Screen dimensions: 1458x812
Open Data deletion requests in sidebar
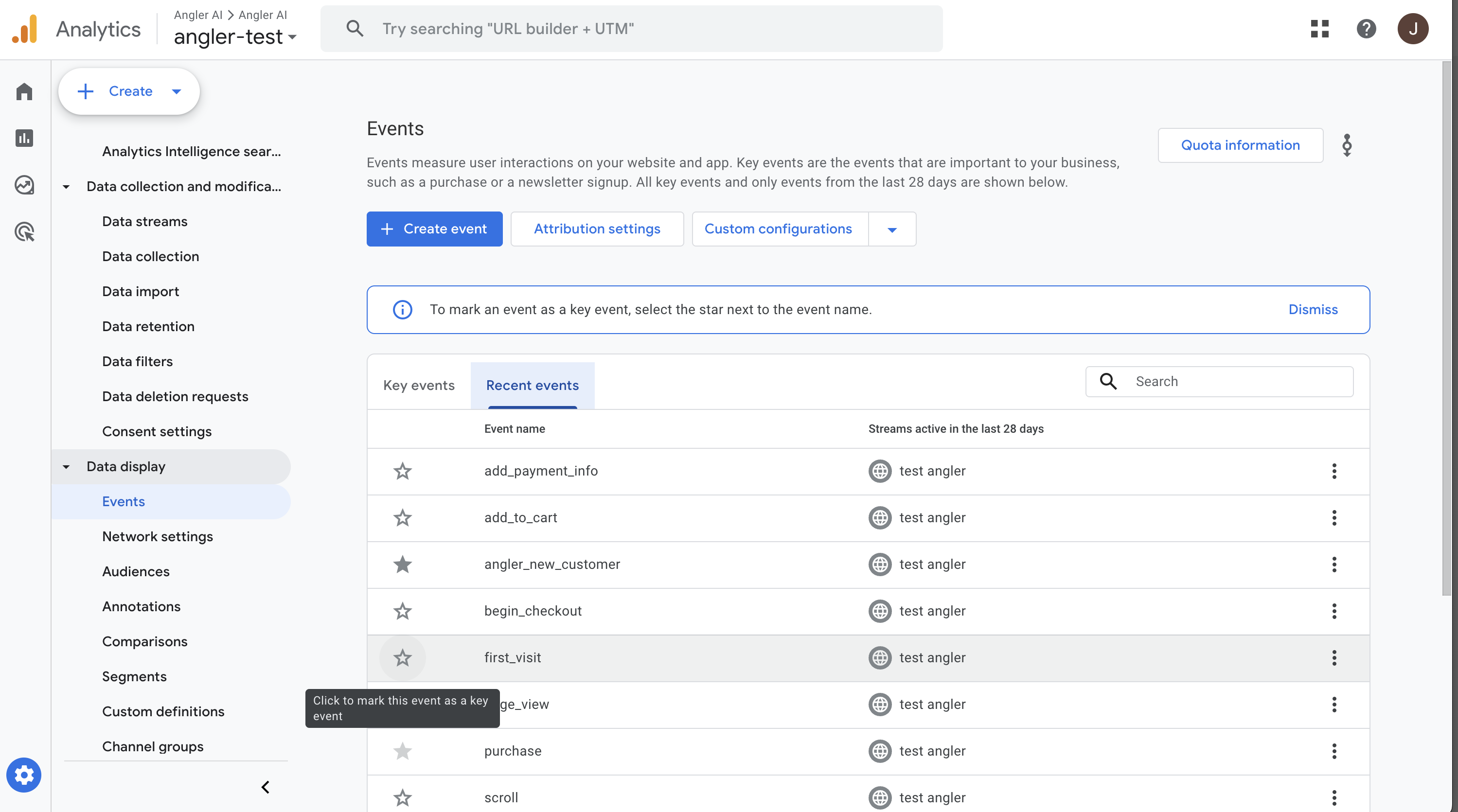[x=175, y=397]
